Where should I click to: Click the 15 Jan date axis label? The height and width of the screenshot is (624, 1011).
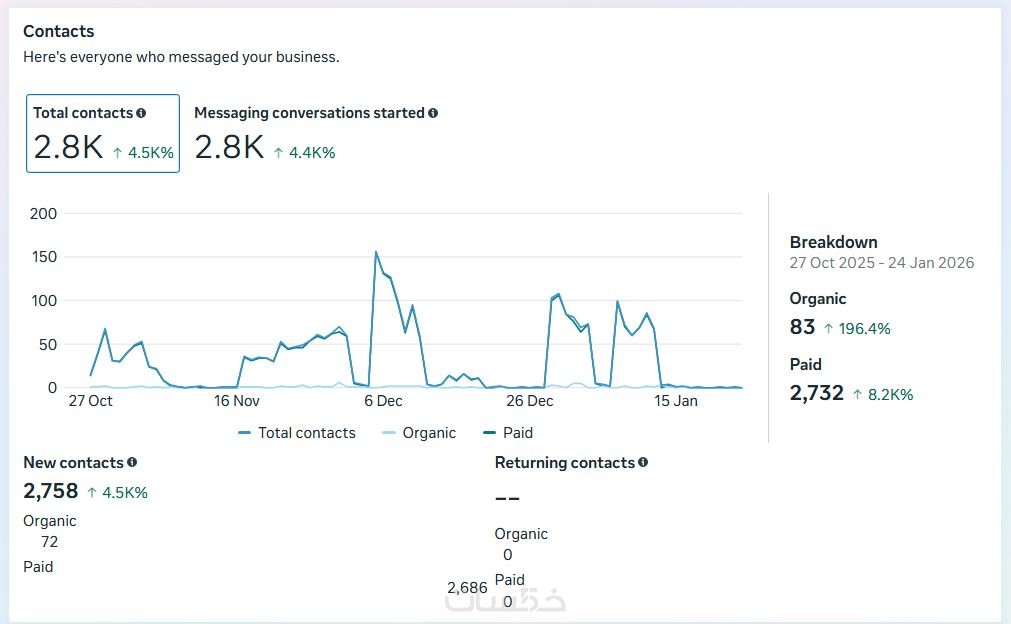point(676,401)
